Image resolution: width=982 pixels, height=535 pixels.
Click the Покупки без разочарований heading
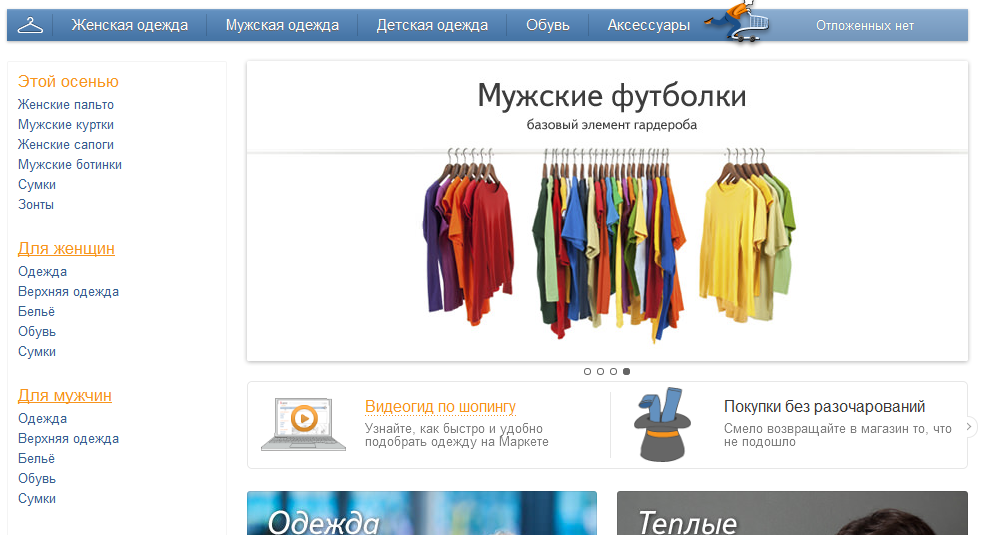824,407
